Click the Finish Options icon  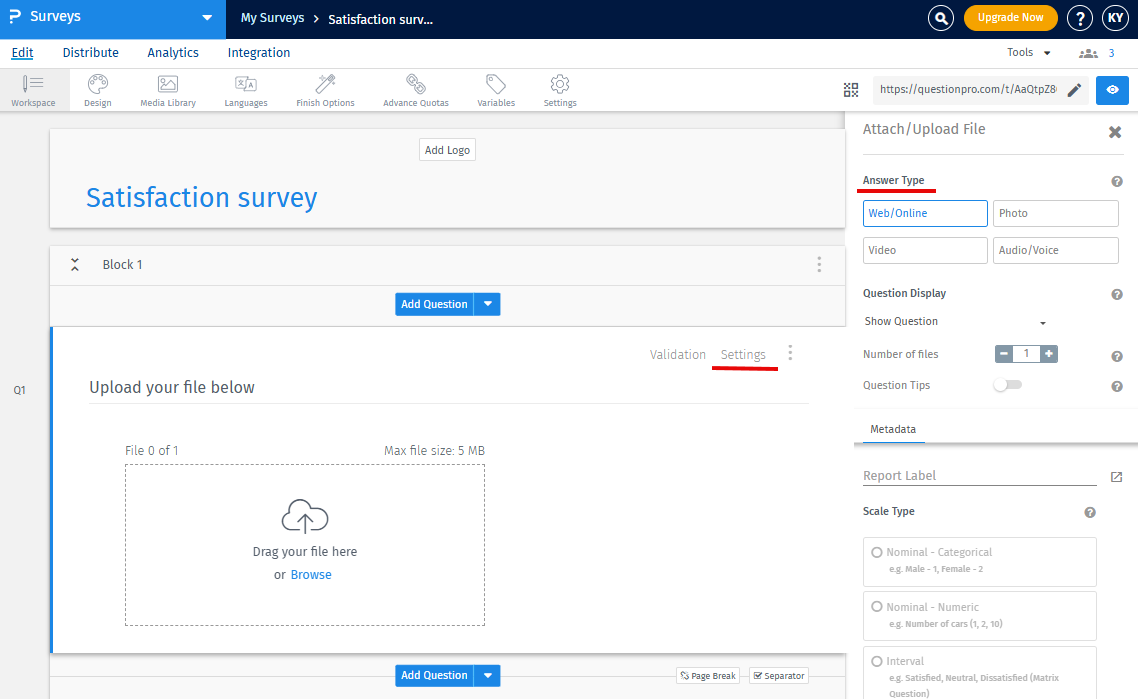point(325,89)
